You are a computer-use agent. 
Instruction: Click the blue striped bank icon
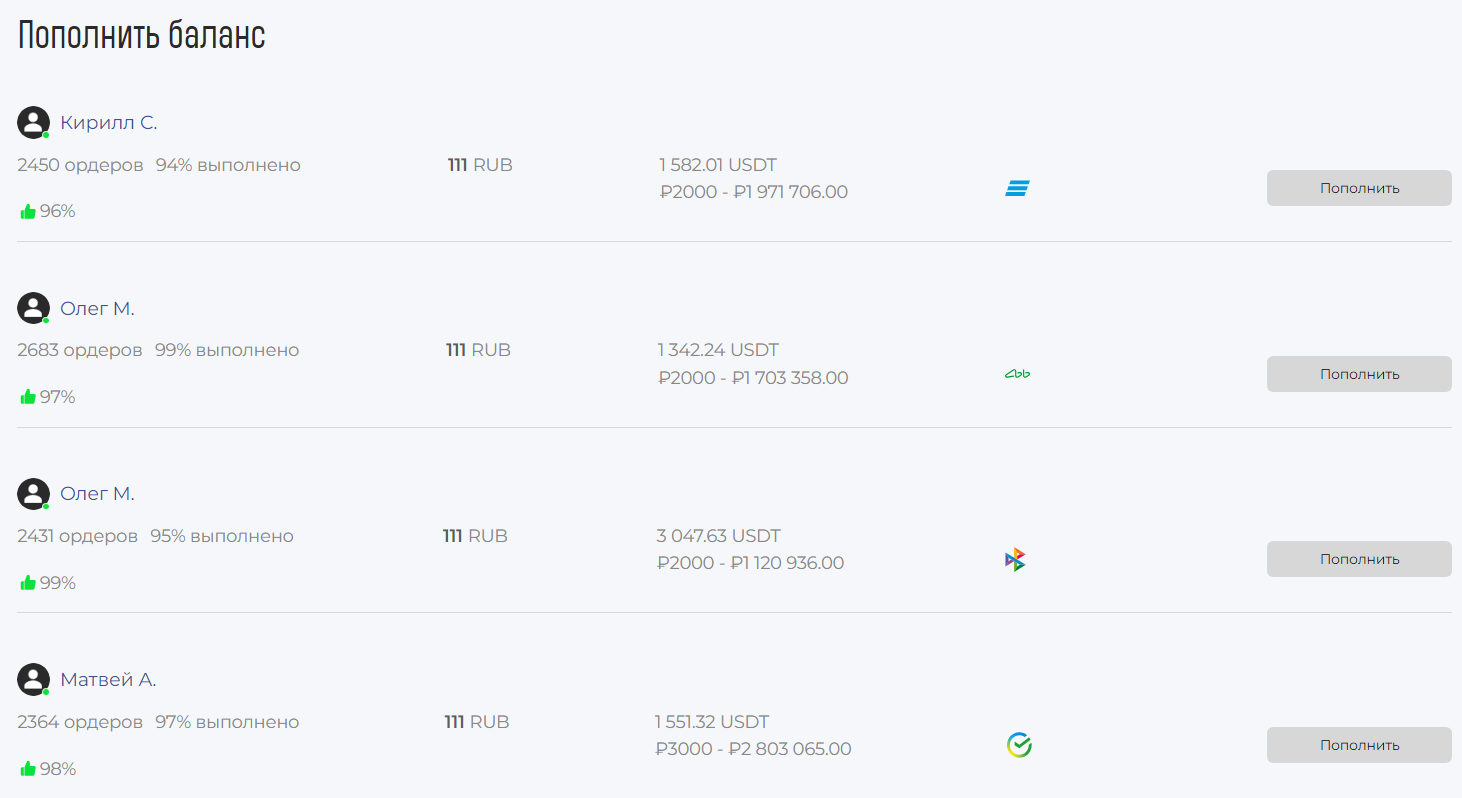pyautogui.click(x=1017, y=188)
